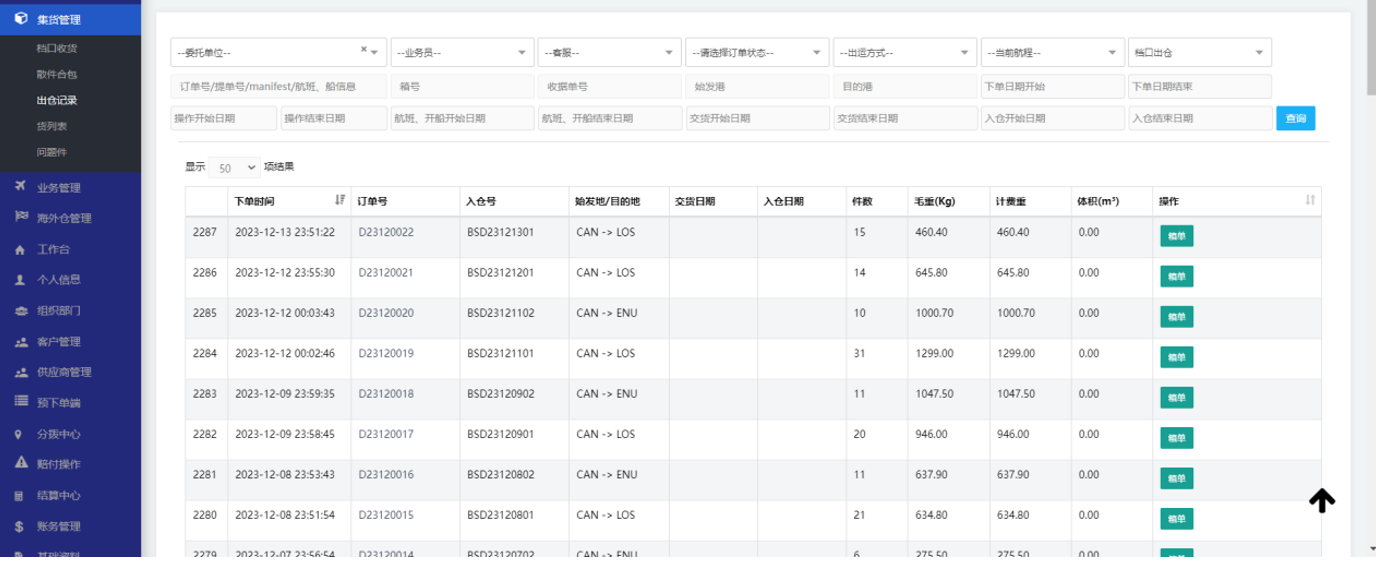Focus the 操作结束日期 date field

334,118
